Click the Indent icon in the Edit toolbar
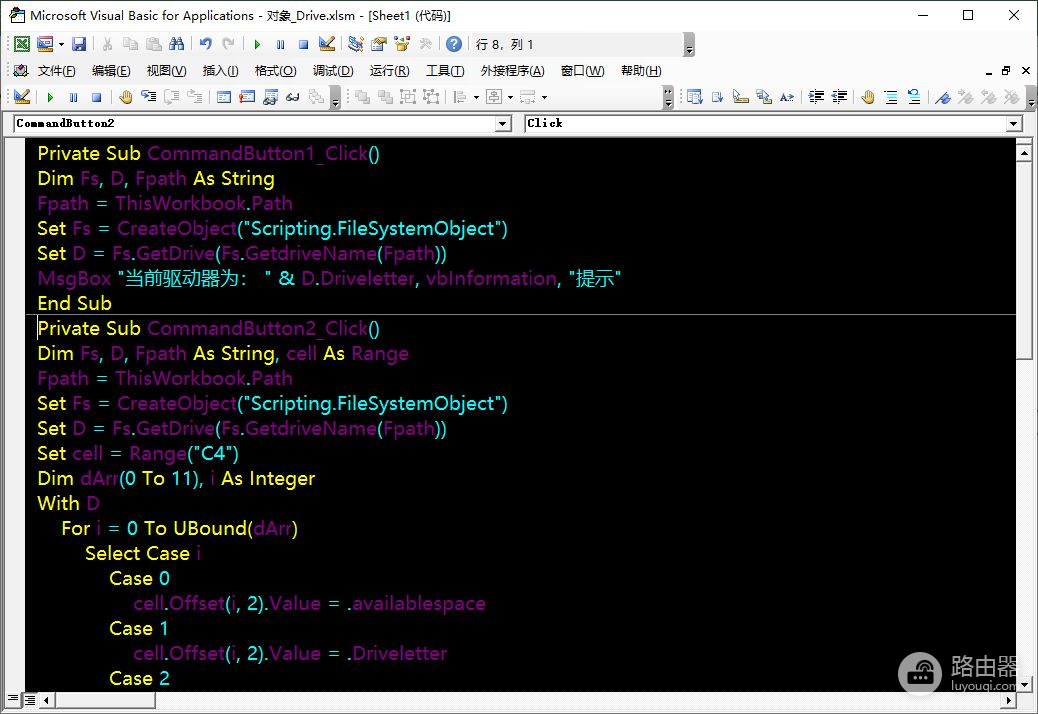Viewport: 1038px width, 714px height. tap(816, 97)
